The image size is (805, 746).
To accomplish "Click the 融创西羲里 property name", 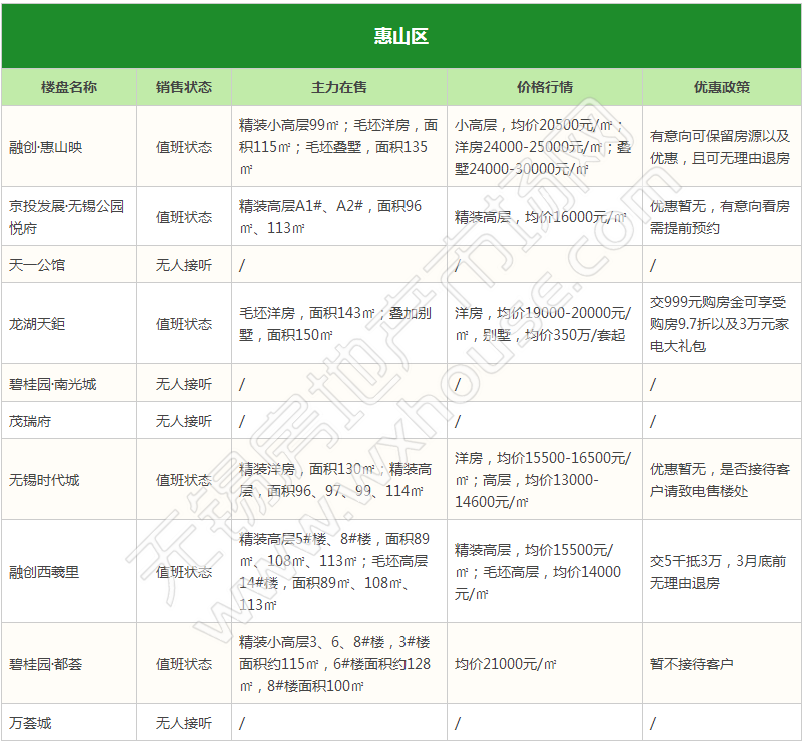I will pos(44,572).
